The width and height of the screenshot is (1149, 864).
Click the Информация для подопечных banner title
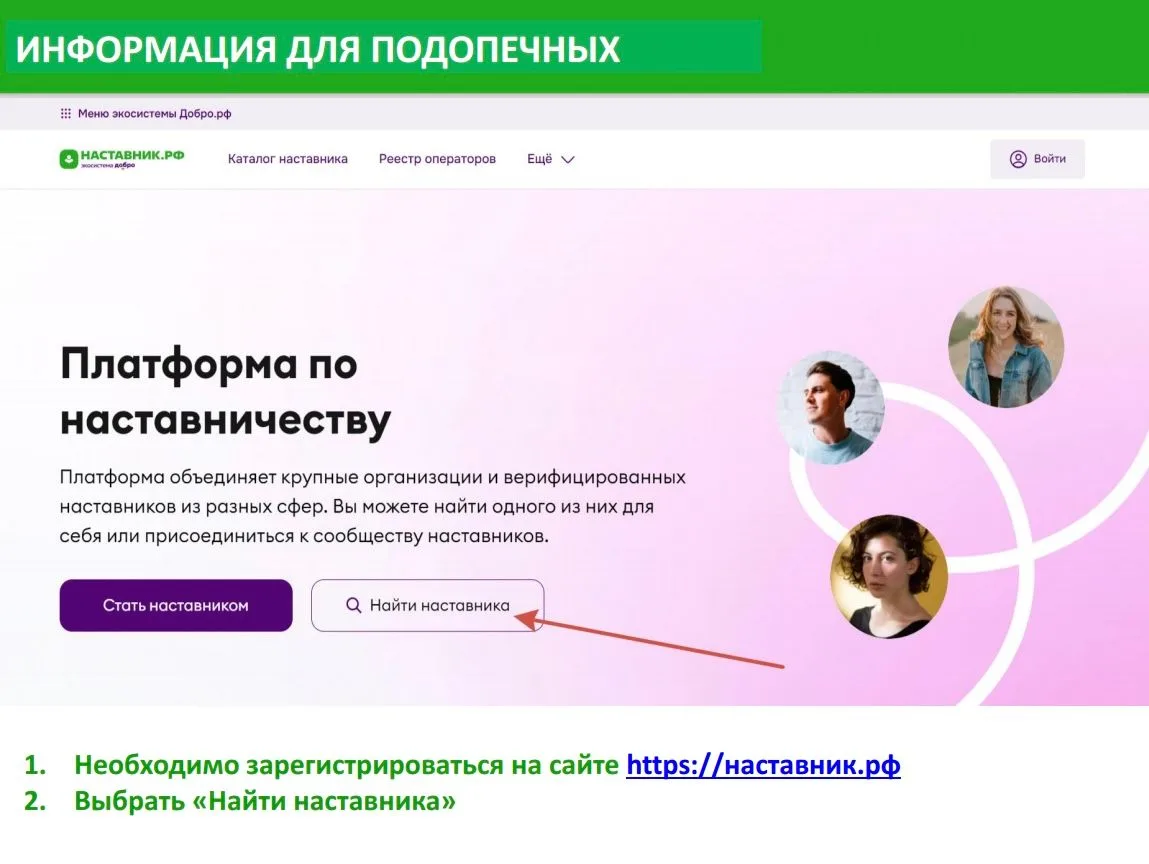tap(318, 49)
